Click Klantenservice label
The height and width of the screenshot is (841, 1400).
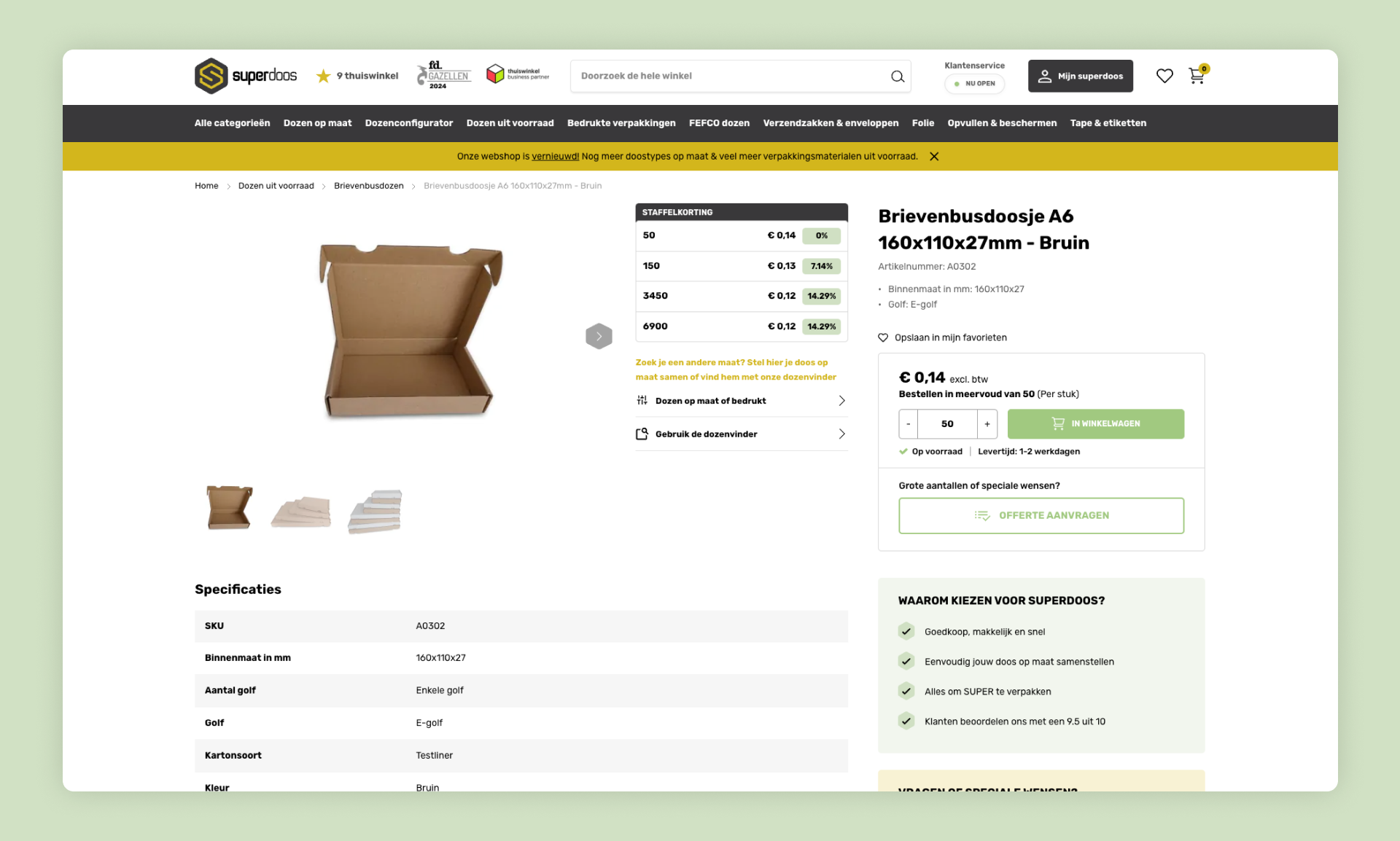(x=974, y=66)
